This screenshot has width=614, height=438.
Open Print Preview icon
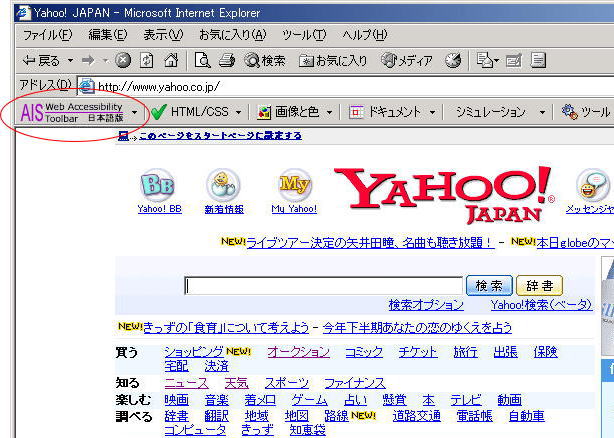pos(202,60)
